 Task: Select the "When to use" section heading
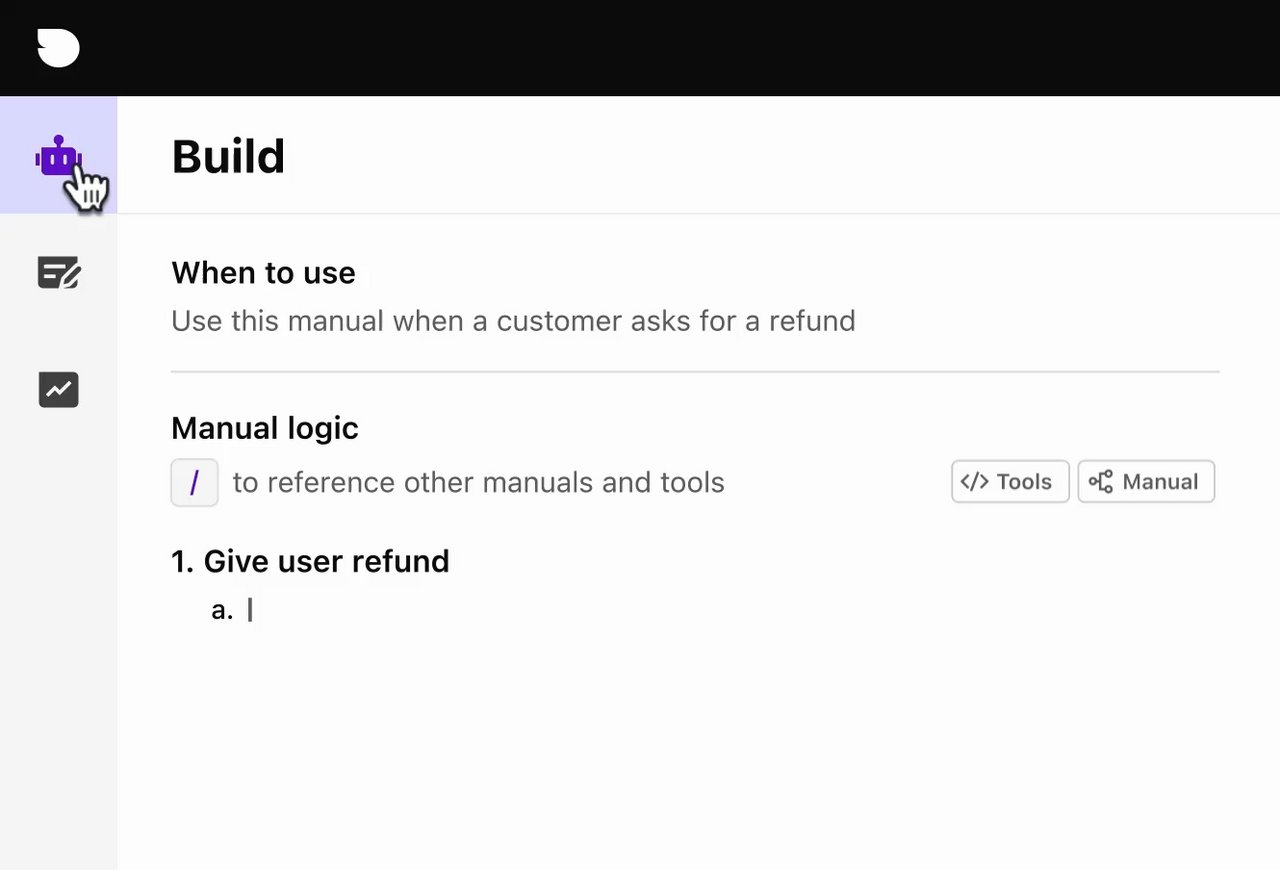coord(263,273)
